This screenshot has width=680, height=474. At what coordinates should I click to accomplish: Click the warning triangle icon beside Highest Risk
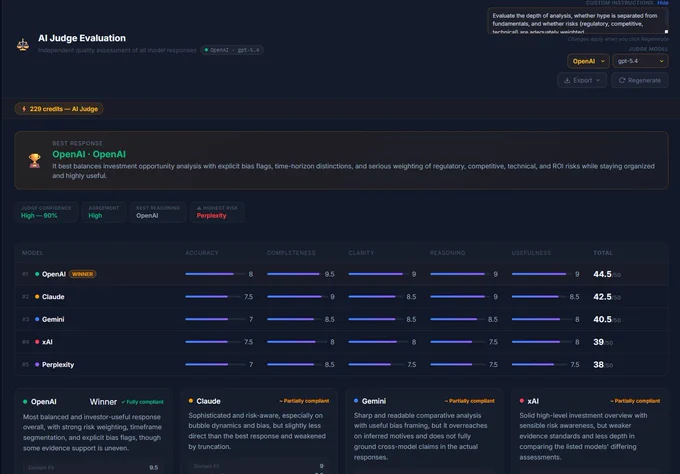click(x=199, y=208)
